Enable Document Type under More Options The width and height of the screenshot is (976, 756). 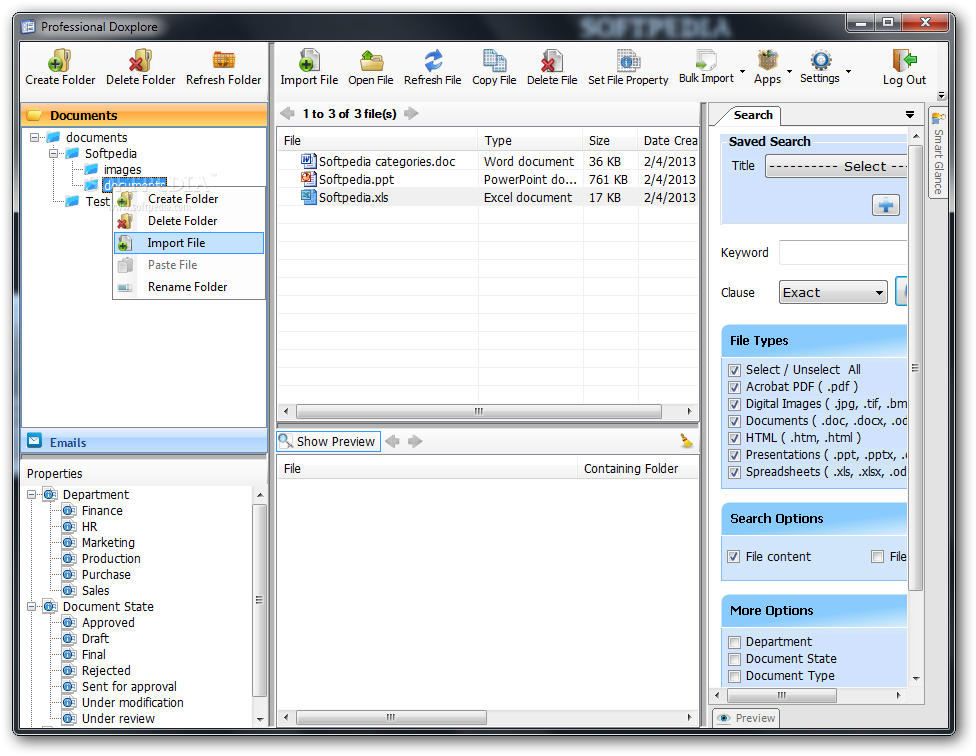click(734, 676)
